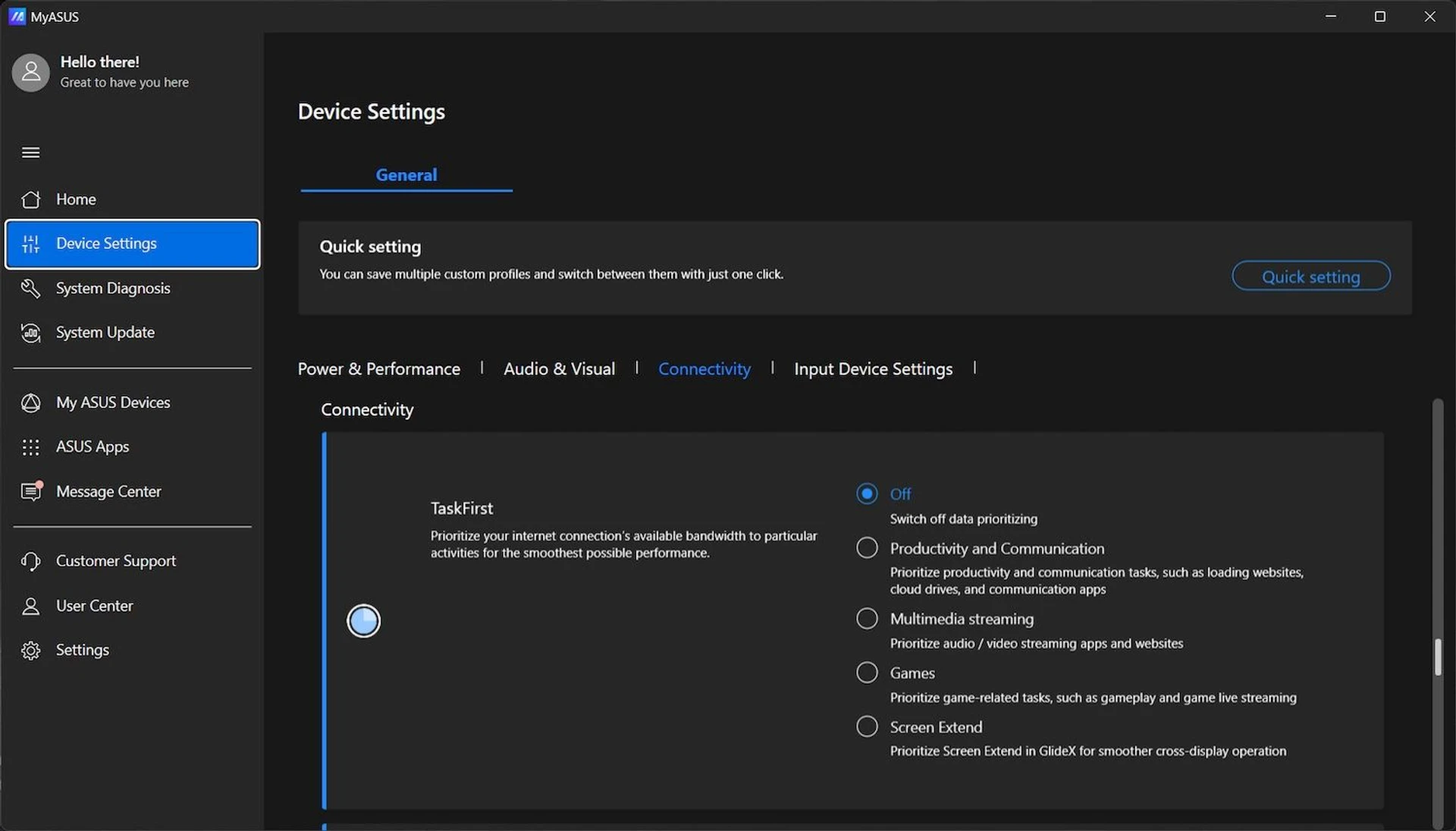The width and height of the screenshot is (1456, 831).
Task: Select the Off TaskFirst option
Action: point(867,494)
